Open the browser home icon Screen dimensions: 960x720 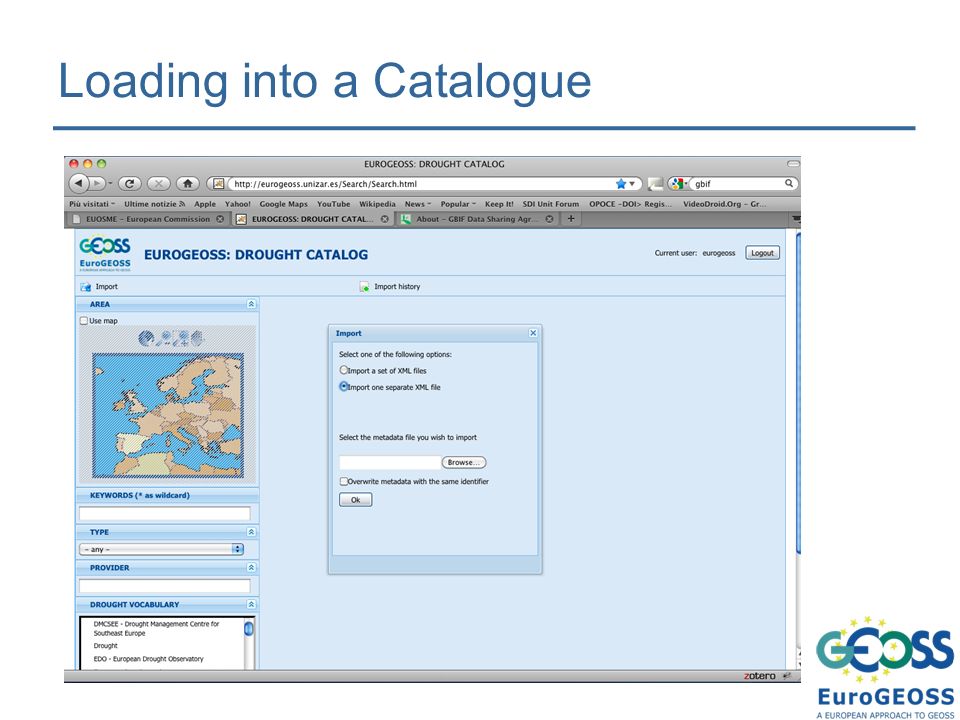click(x=188, y=183)
